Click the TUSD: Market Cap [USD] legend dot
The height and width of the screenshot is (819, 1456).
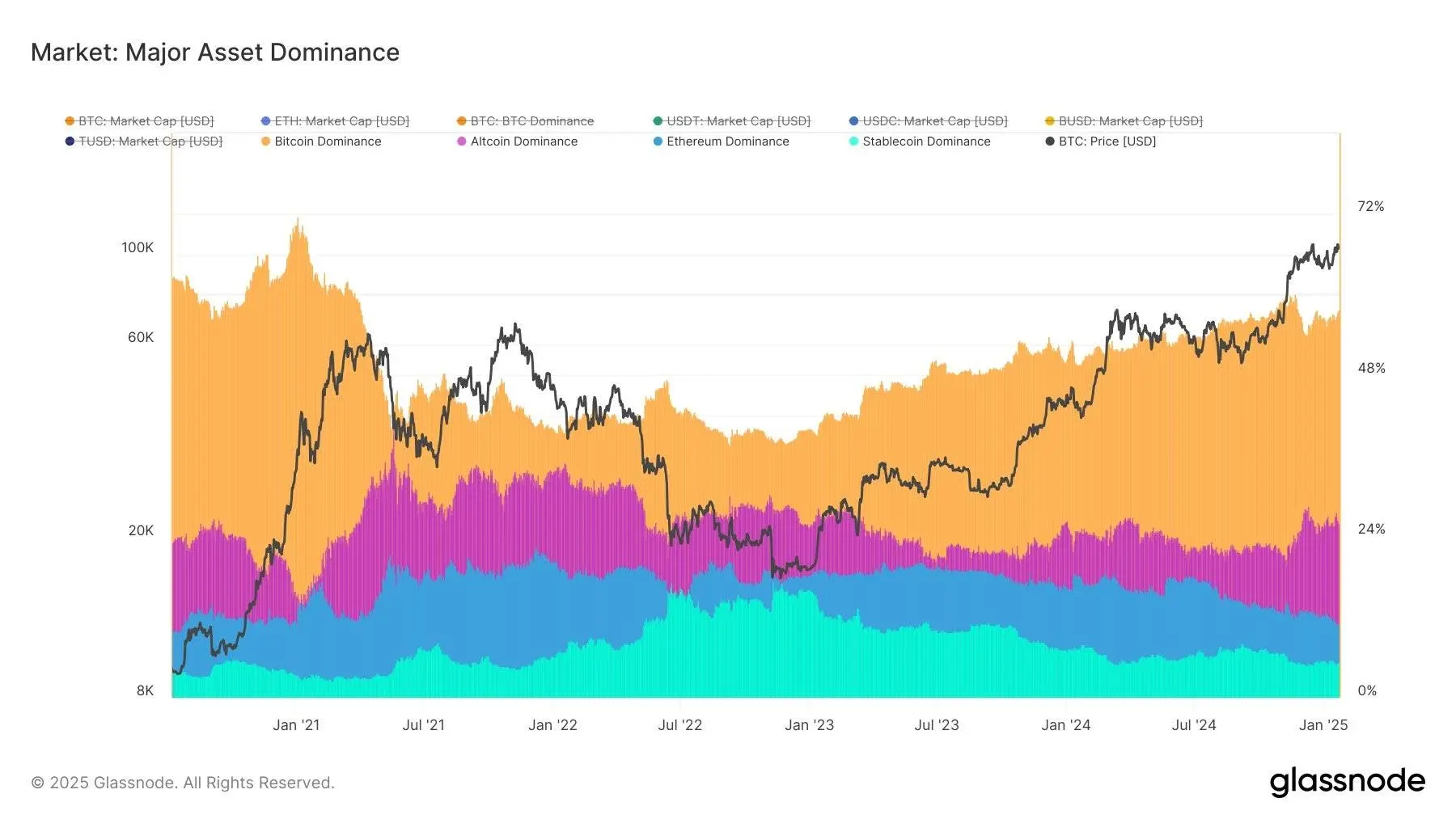(x=70, y=141)
